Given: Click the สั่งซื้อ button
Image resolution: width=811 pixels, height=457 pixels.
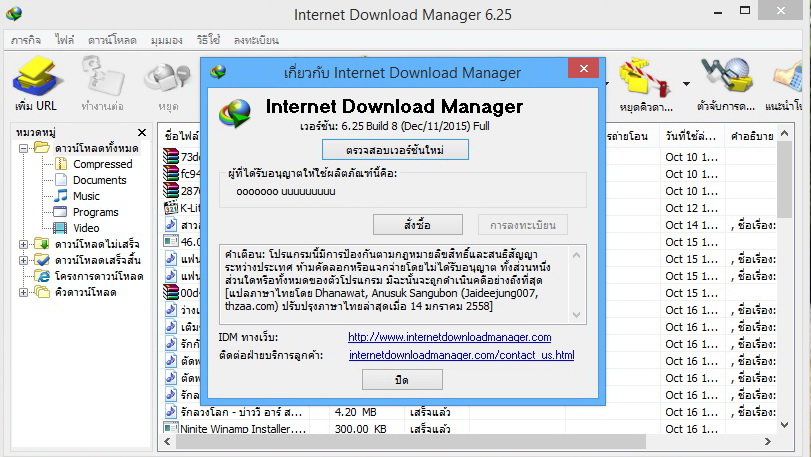Looking at the screenshot, I should [418, 225].
